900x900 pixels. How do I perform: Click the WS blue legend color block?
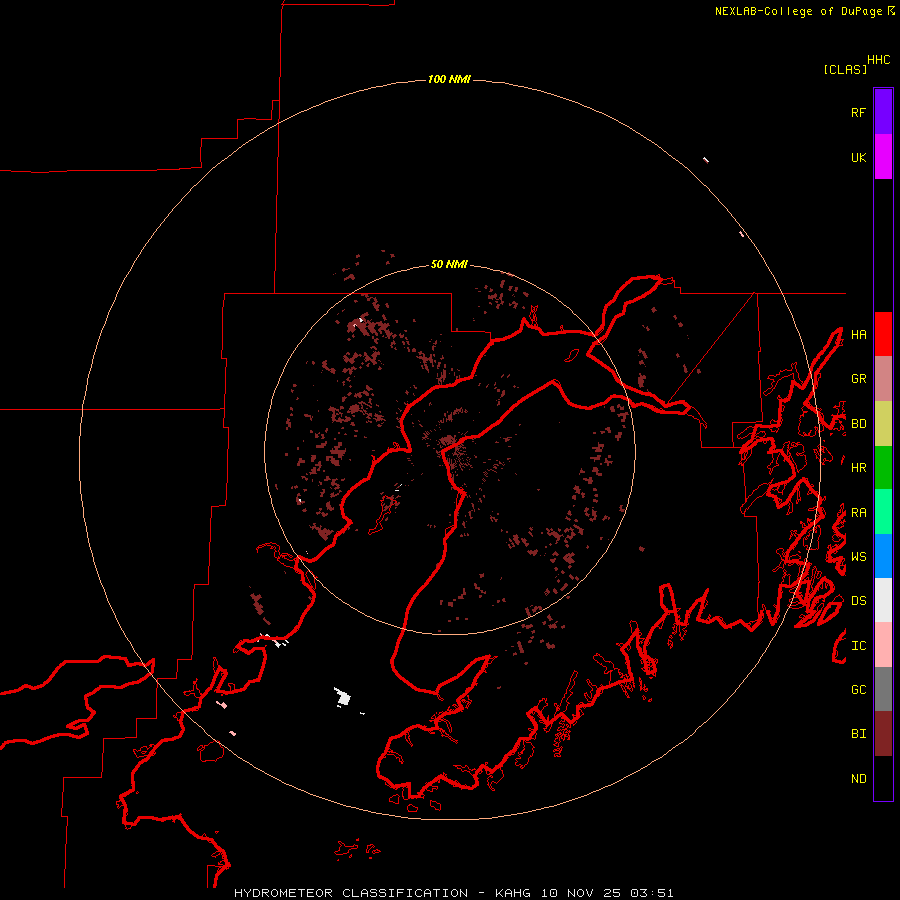pos(883,556)
